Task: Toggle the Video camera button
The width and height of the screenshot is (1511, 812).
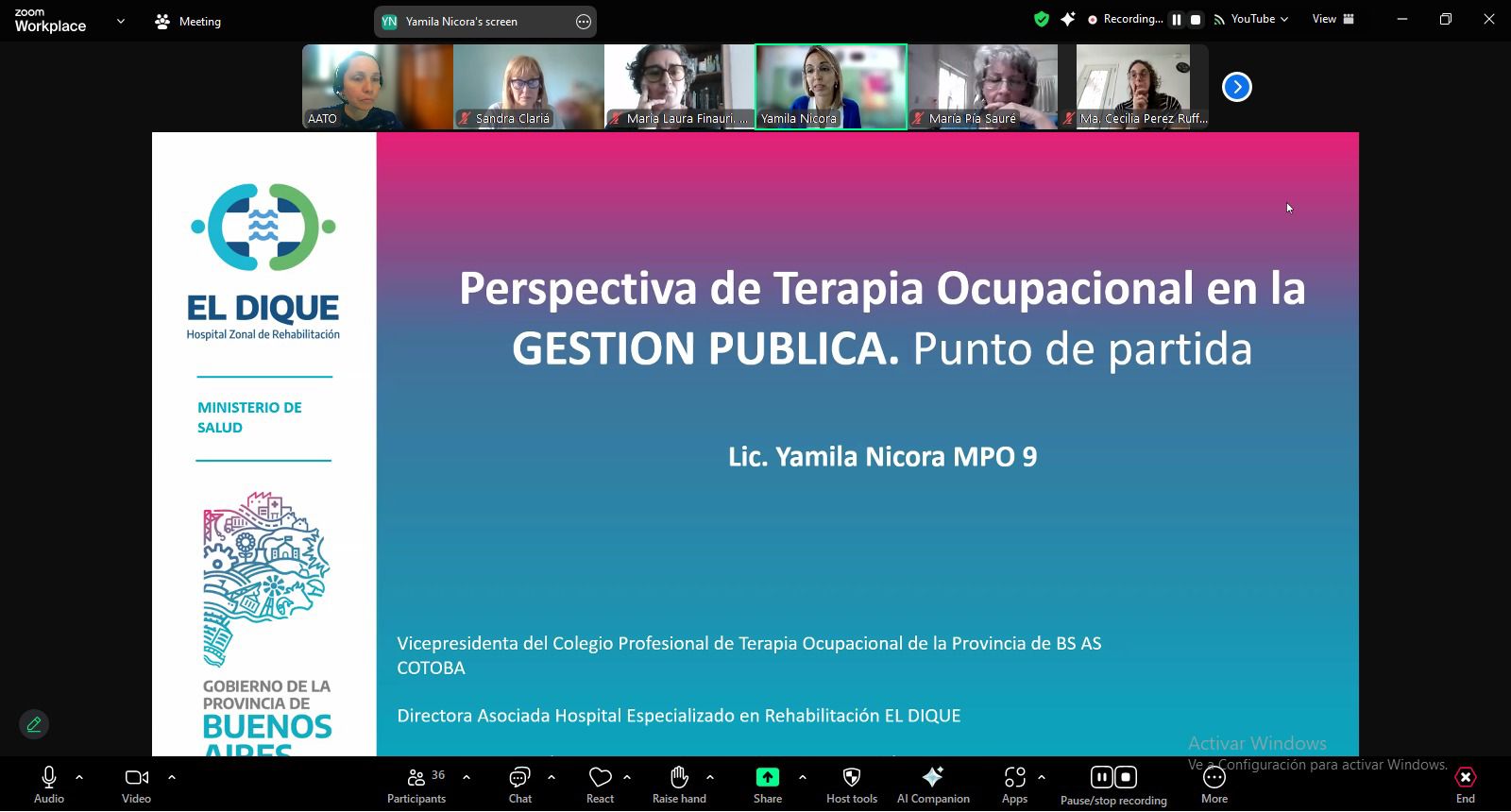Action: coord(136,785)
